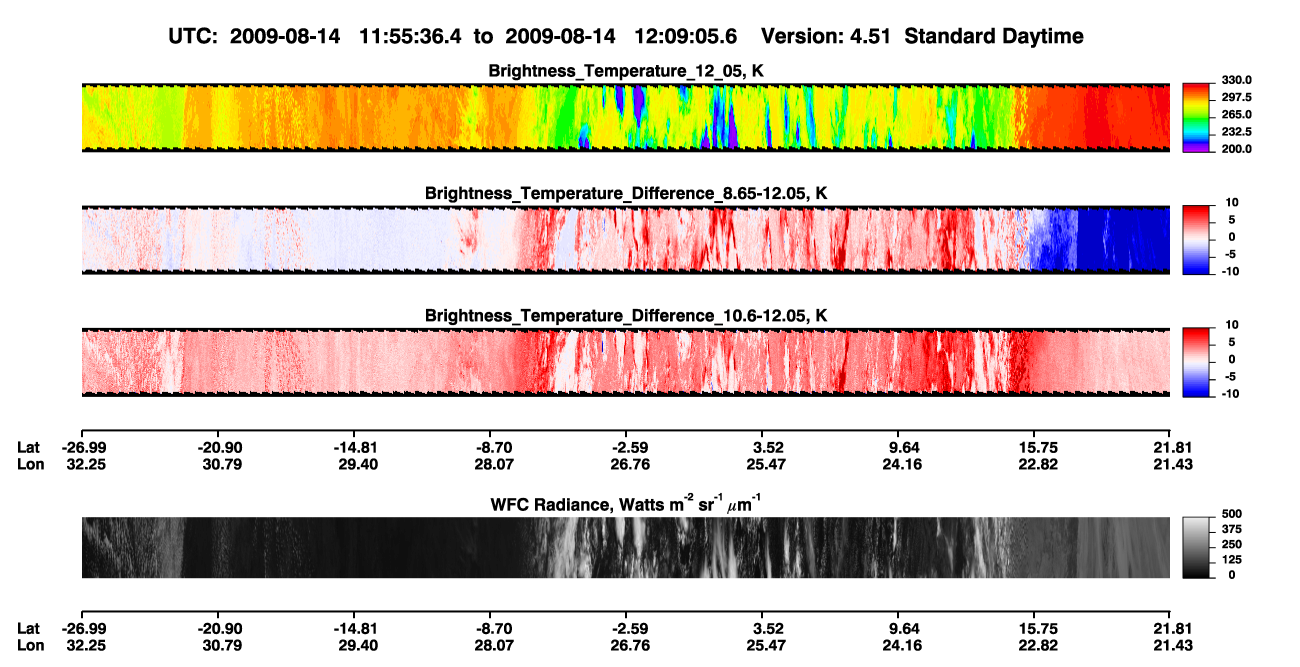Click latitude -2.59 on the axis under the WFC strip
Image resolution: width=1300 pixels, height=667 pixels.
coord(629,628)
